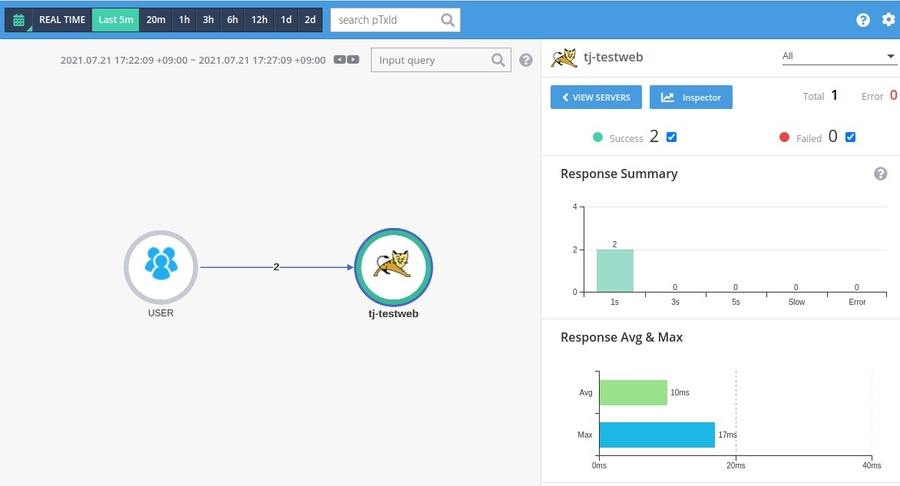Viewport: 900px width, 486px height.
Task: Switch to 1d time range
Action: pyautogui.click(x=285, y=20)
